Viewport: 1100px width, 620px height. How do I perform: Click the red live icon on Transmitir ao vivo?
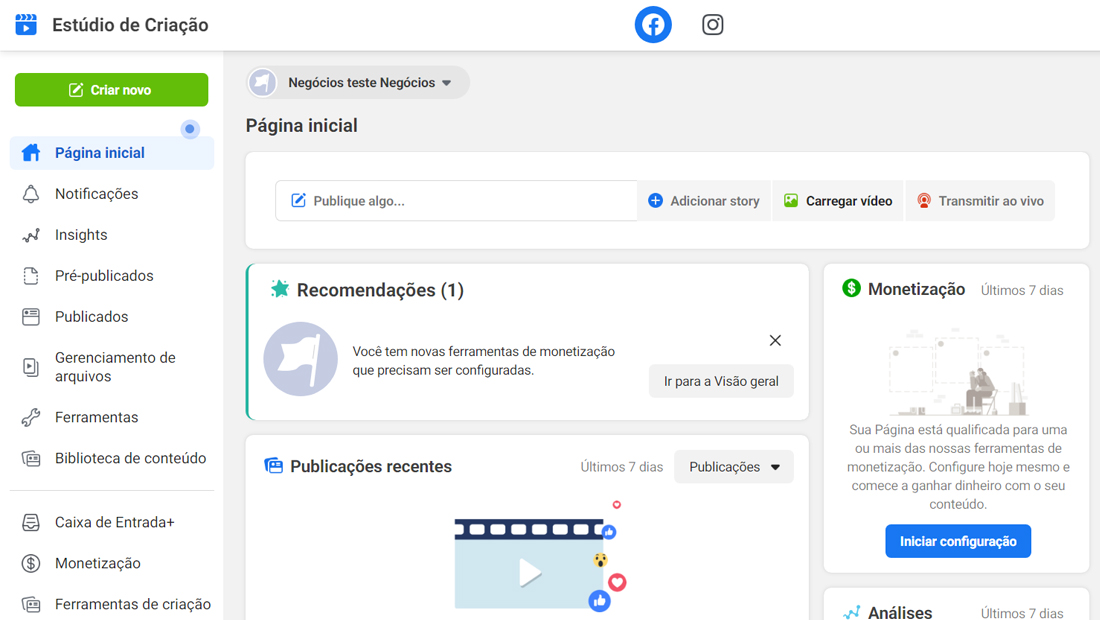click(x=924, y=201)
